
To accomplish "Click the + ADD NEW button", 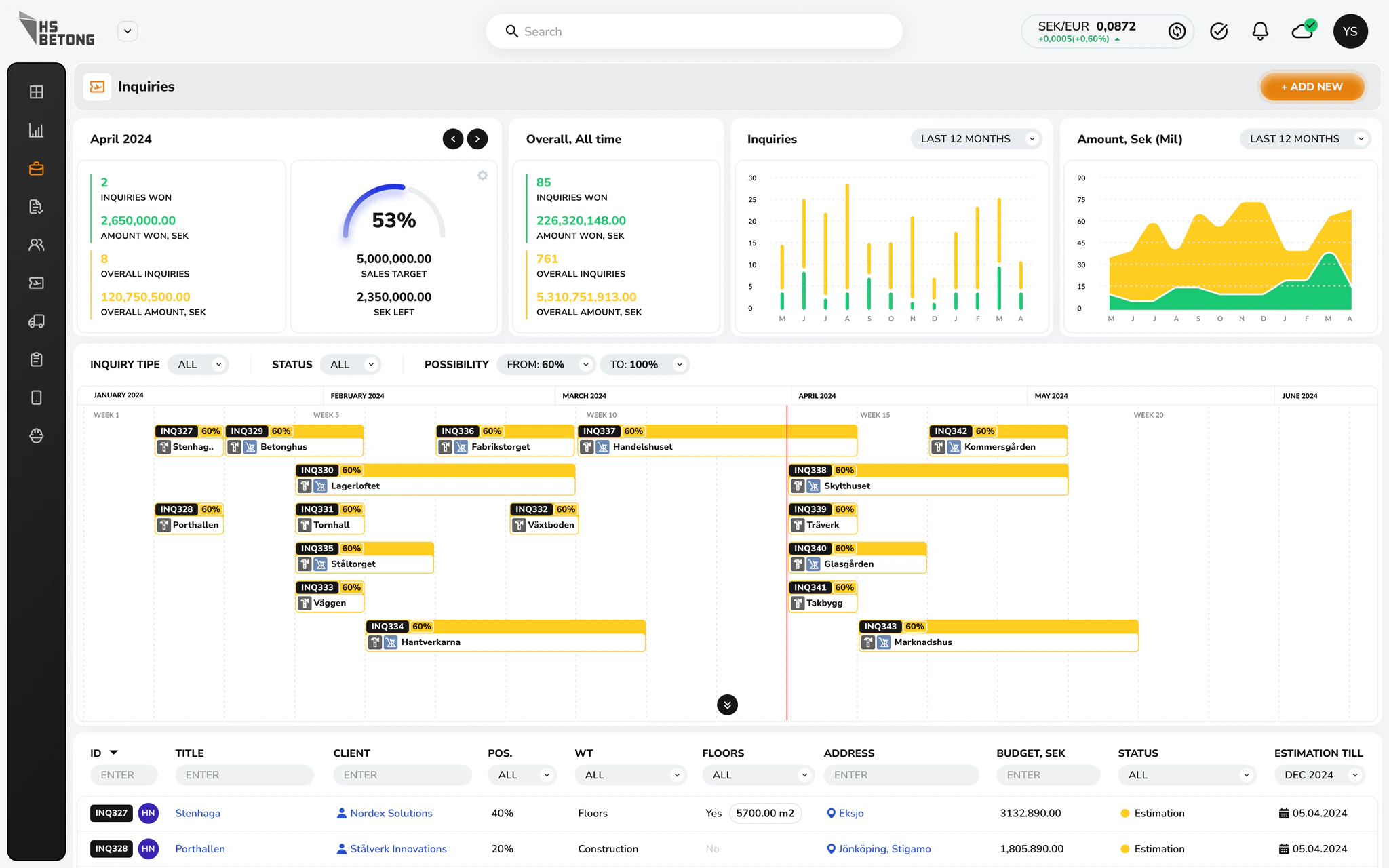I will coord(1312,87).
